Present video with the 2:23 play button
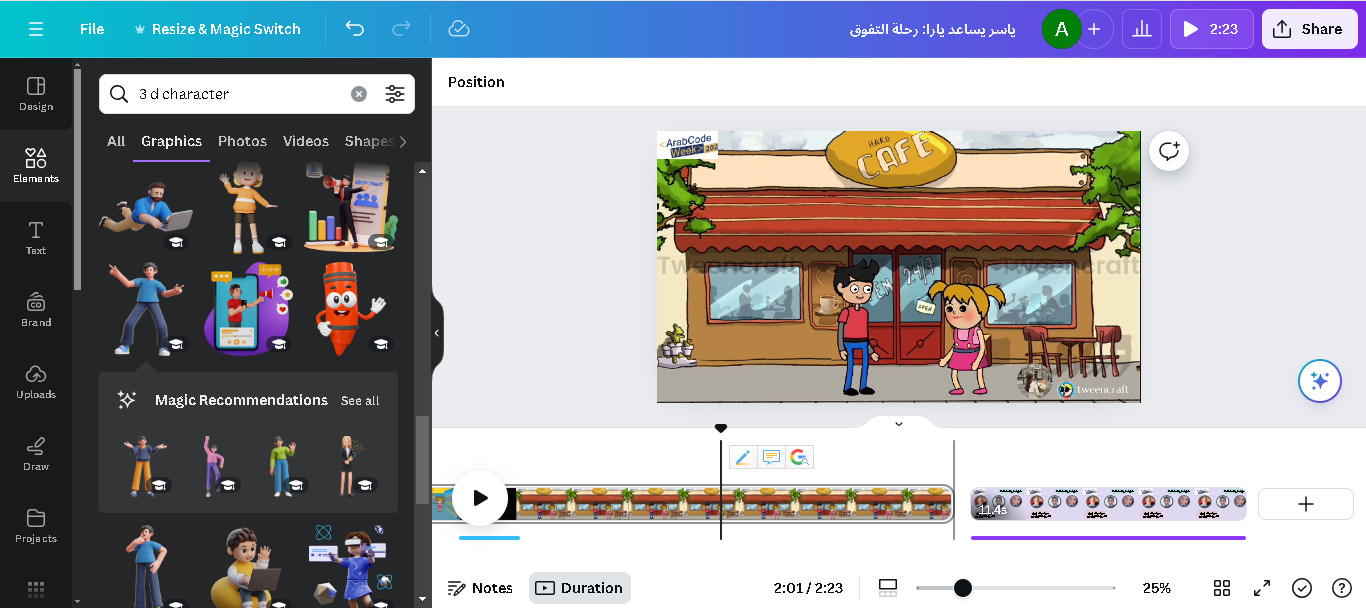Image resolution: width=1366 pixels, height=608 pixels. coord(1211,29)
